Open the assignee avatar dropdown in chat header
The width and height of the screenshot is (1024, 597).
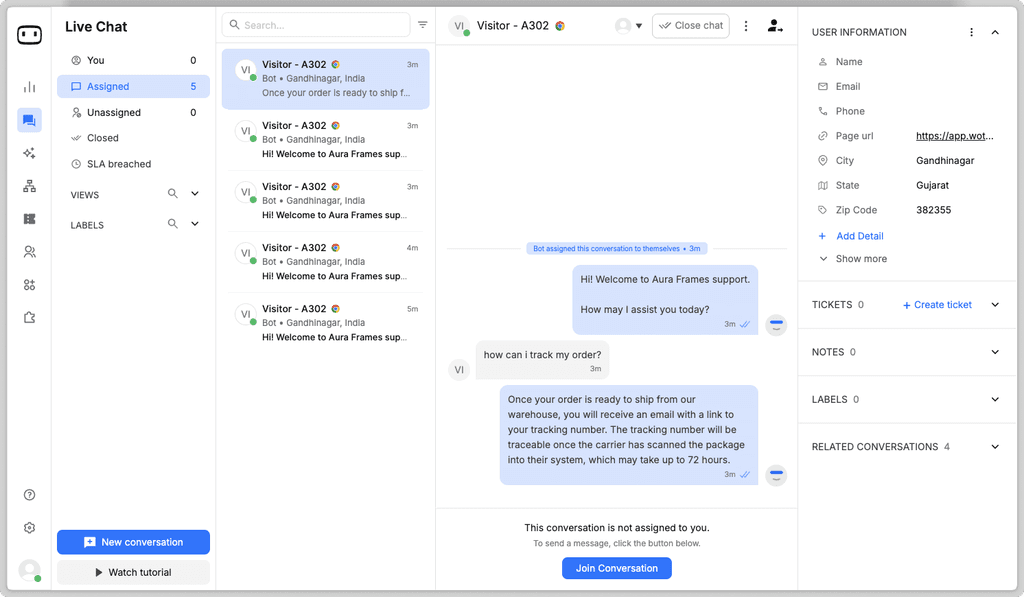[x=628, y=26]
